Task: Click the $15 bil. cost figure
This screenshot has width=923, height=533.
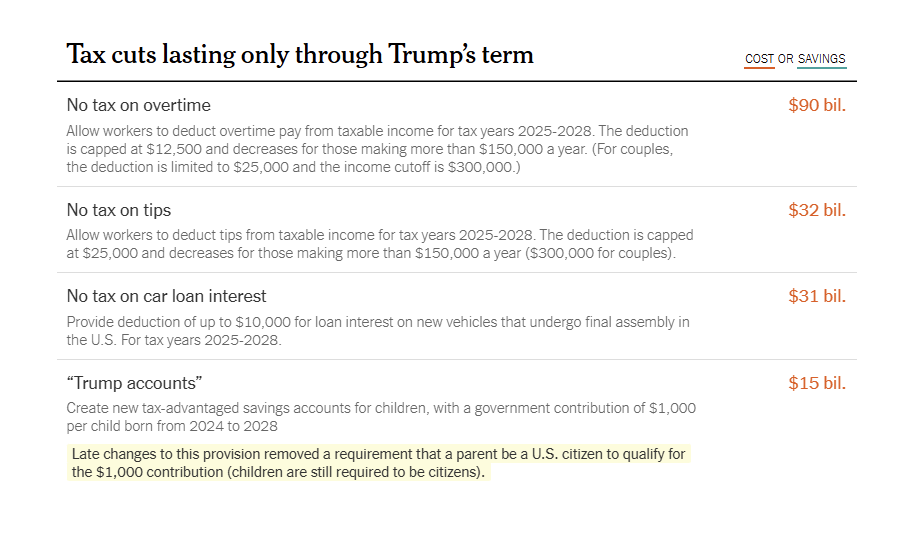Action: coord(817,383)
